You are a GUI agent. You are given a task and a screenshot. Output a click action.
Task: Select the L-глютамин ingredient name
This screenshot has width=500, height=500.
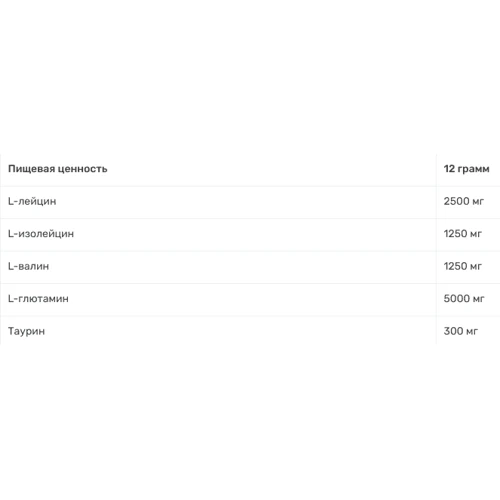38,298
